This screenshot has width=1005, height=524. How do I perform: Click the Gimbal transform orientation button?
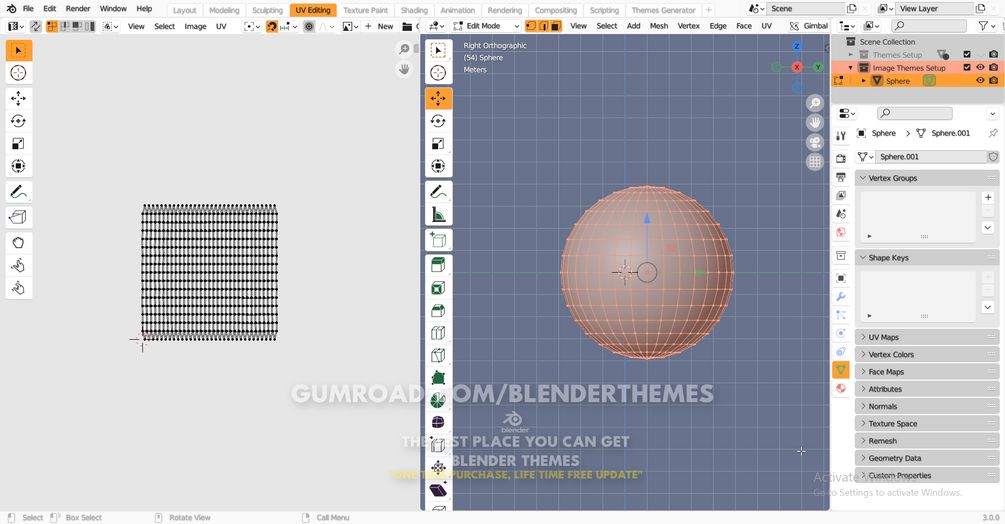pos(809,26)
